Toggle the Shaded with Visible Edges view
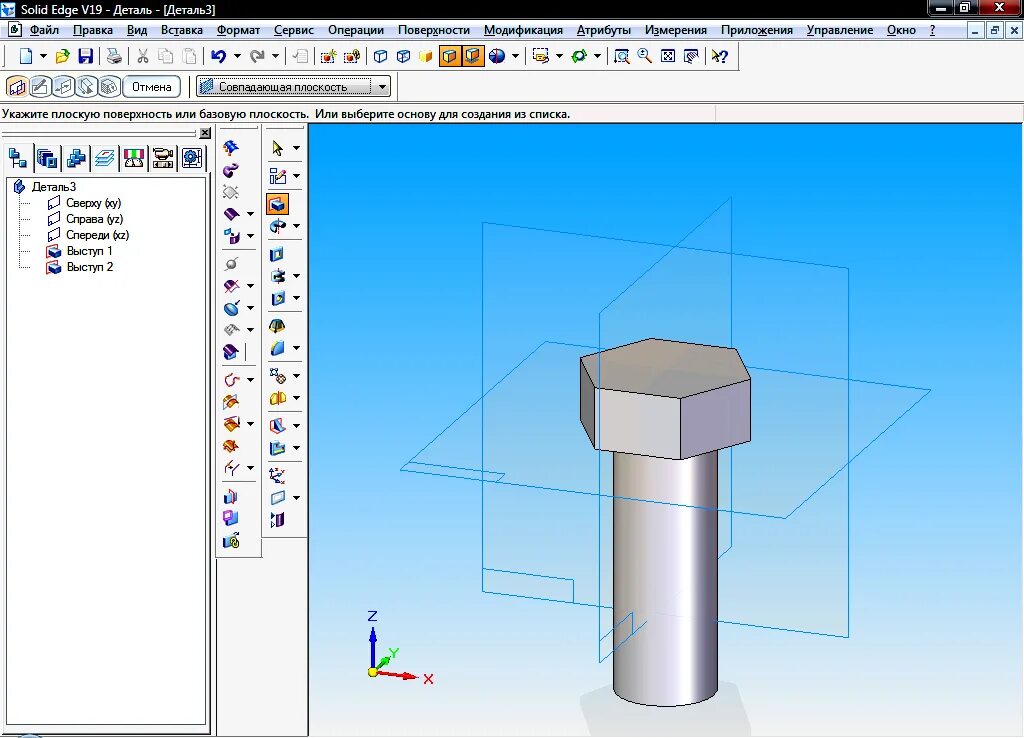This screenshot has height=738, width=1024. pos(449,56)
